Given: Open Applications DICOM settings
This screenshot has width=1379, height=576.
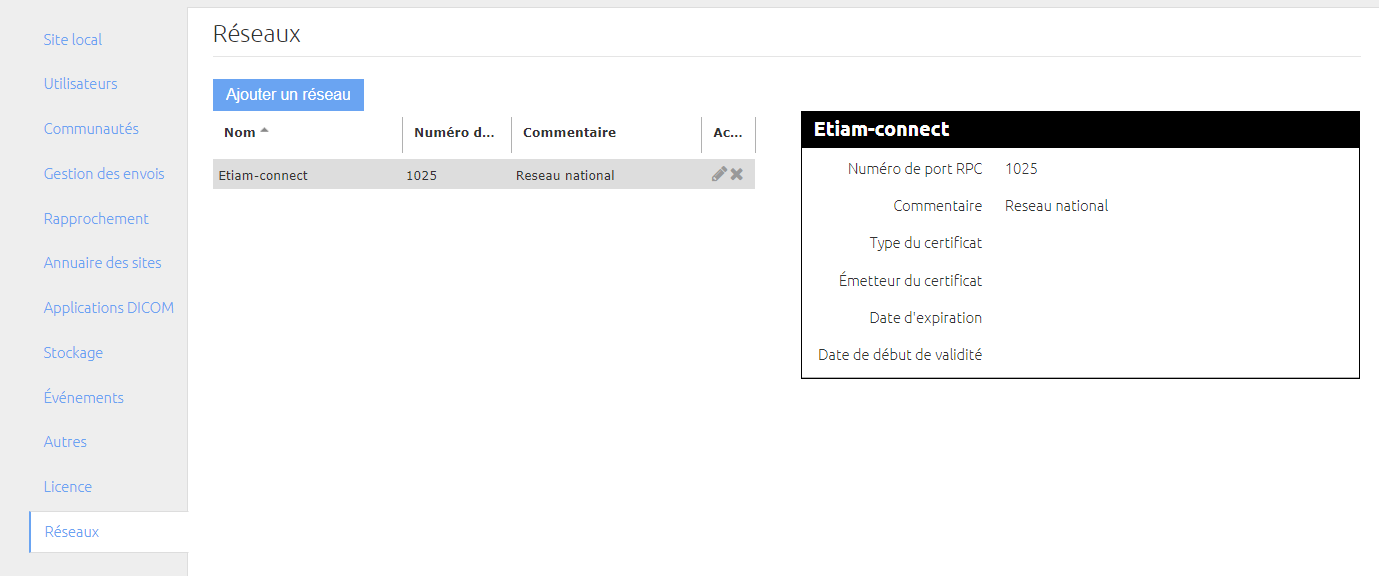Looking at the screenshot, I should tap(109, 308).
